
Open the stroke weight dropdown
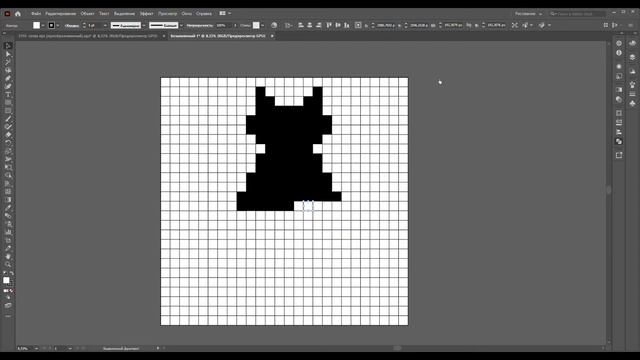(105, 25)
